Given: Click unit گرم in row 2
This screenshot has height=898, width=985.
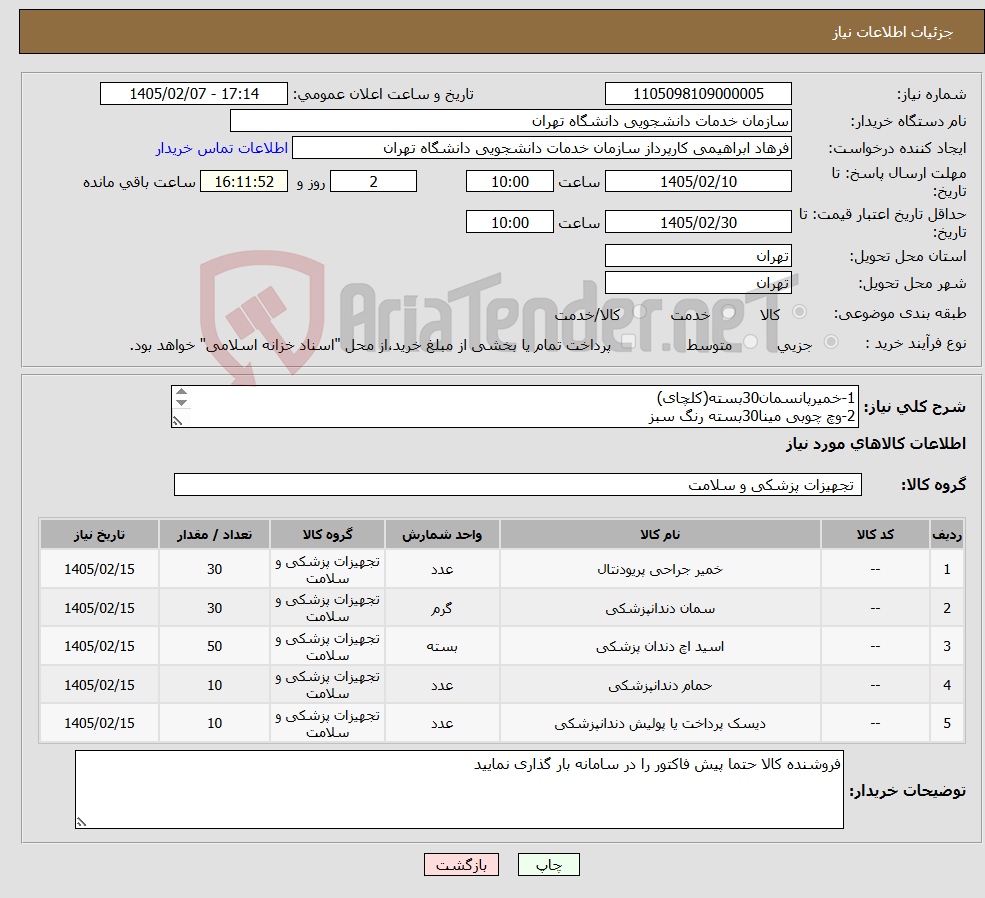Looking at the screenshot, I should (x=442, y=609).
